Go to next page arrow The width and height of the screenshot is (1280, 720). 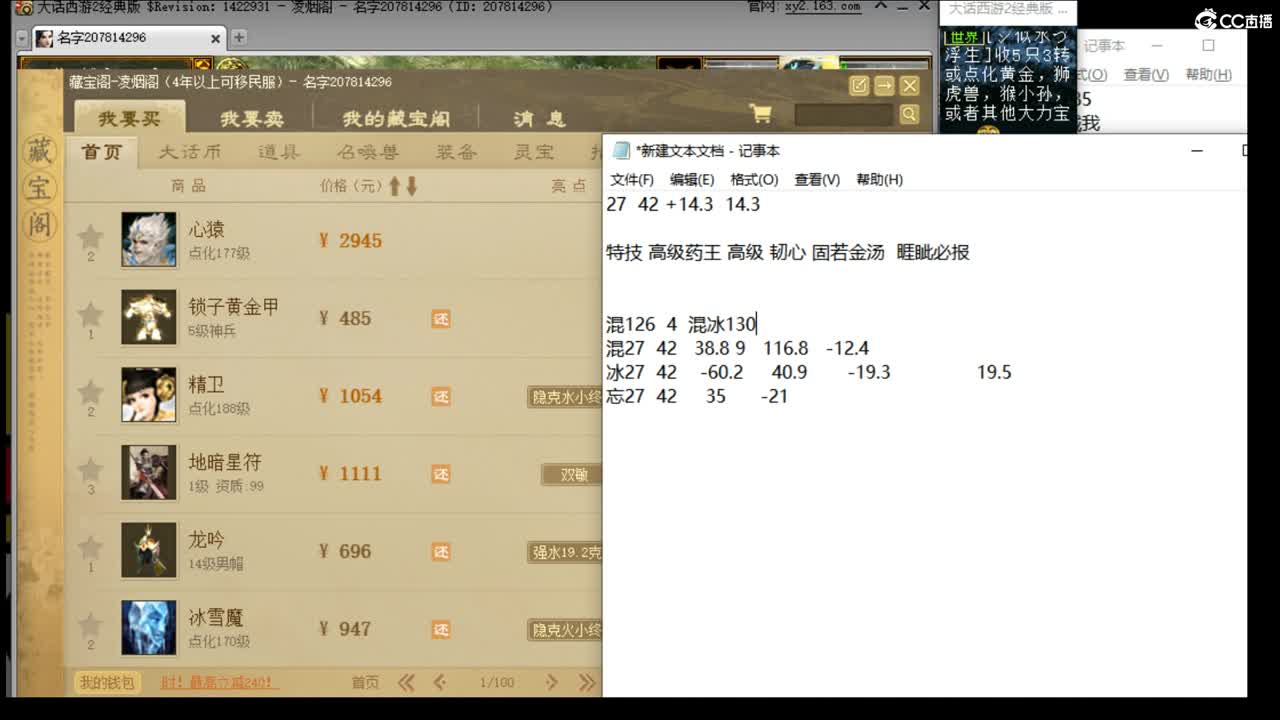(x=551, y=683)
